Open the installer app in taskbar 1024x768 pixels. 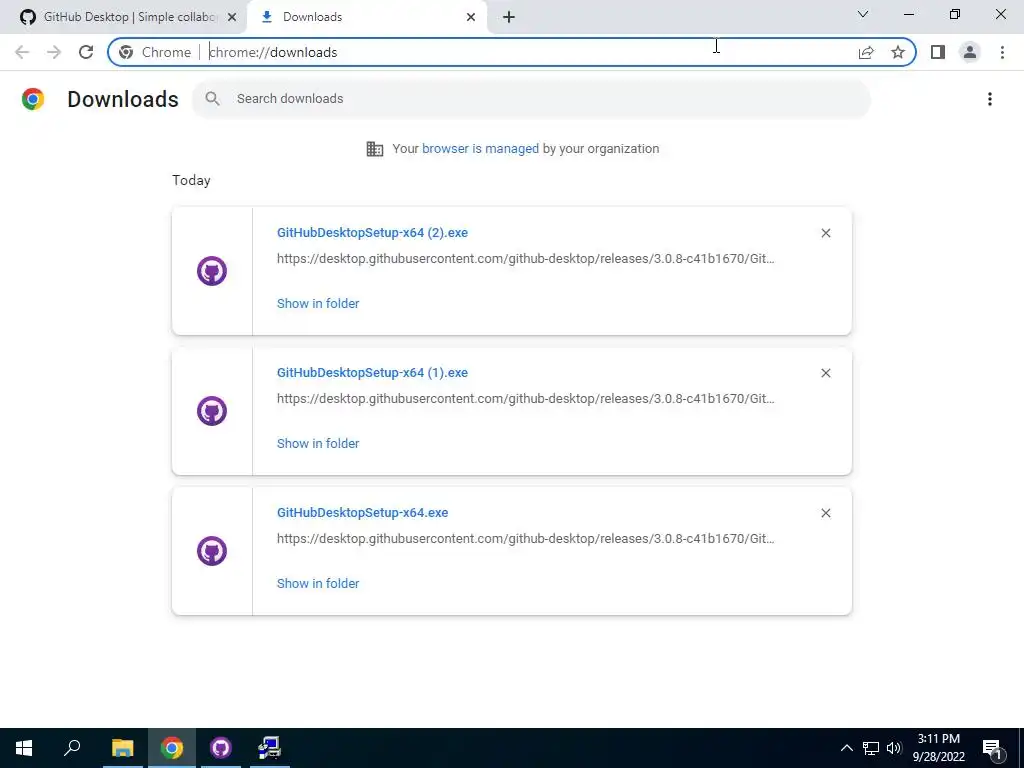pyautogui.click(x=270, y=748)
